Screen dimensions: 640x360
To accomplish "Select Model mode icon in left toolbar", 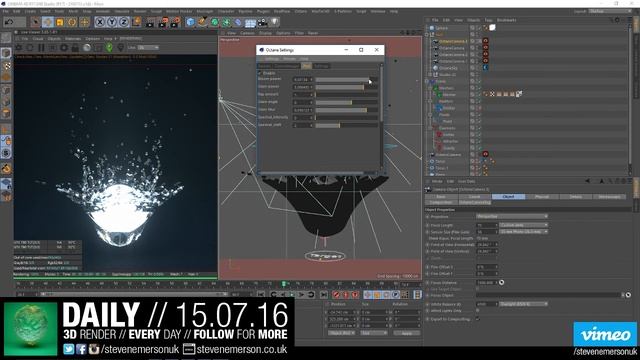I will (6, 53).
